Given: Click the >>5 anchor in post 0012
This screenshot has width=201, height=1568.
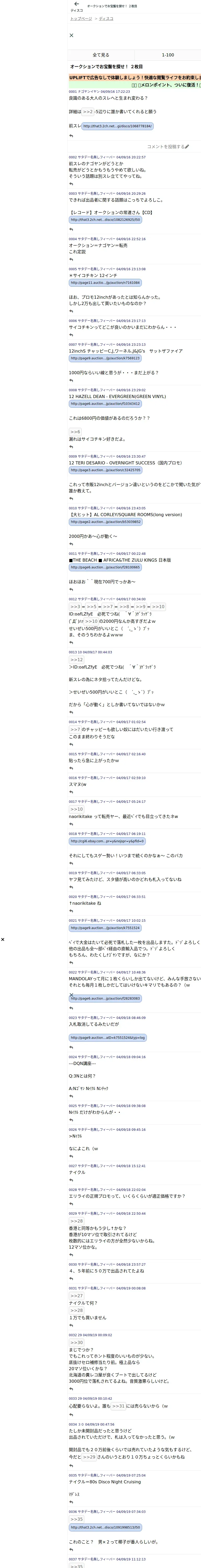Looking at the screenshot, I should tap(91, 607).
